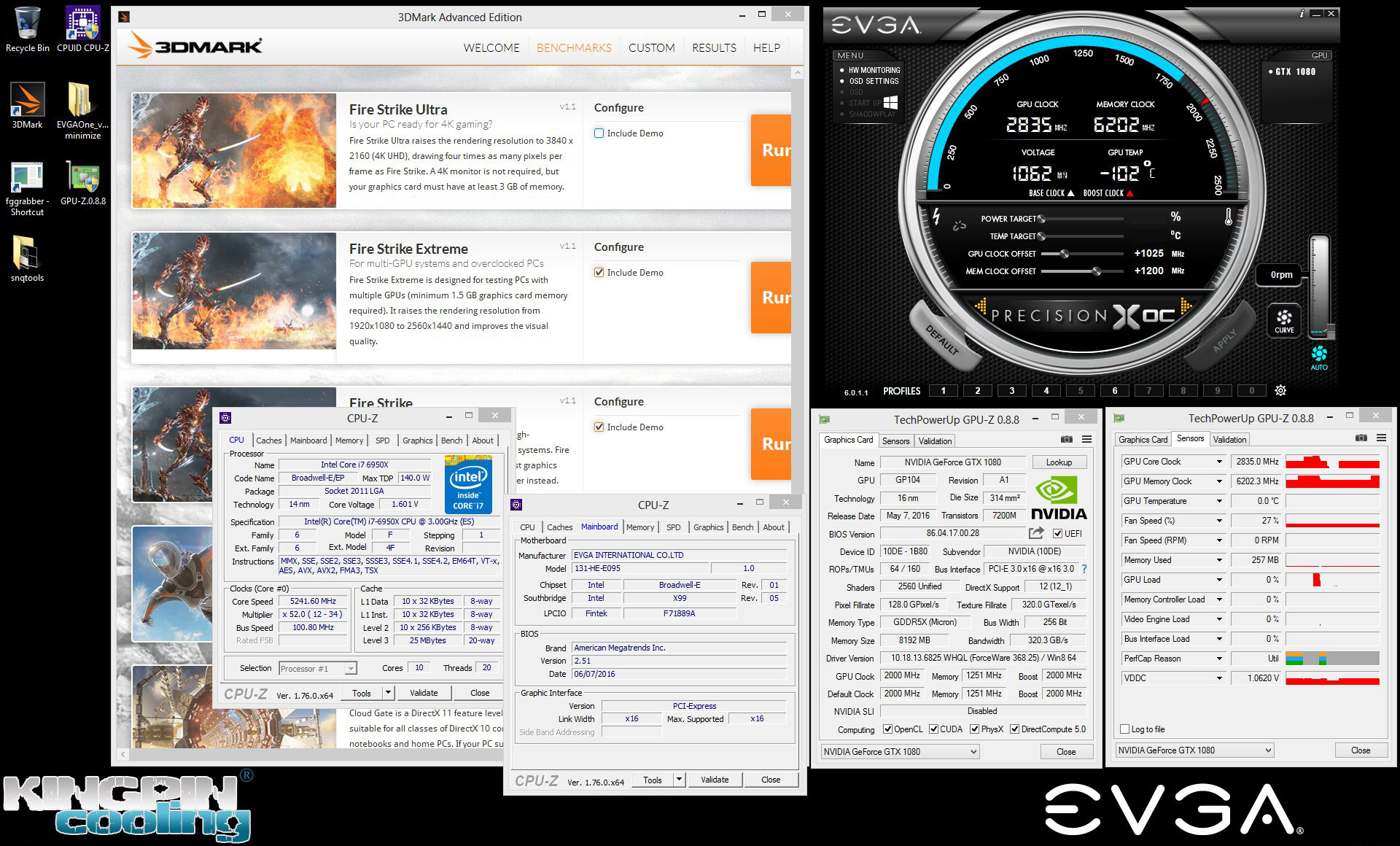1400x846 pixels.
Task: Open the GPU-Z.0.8.8 desktop icon
Action: (x=82, y=177)
